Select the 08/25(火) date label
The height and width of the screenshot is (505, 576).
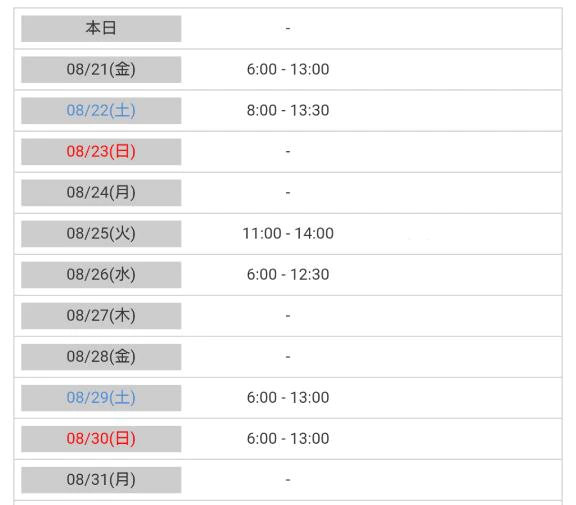pos(101,234)
